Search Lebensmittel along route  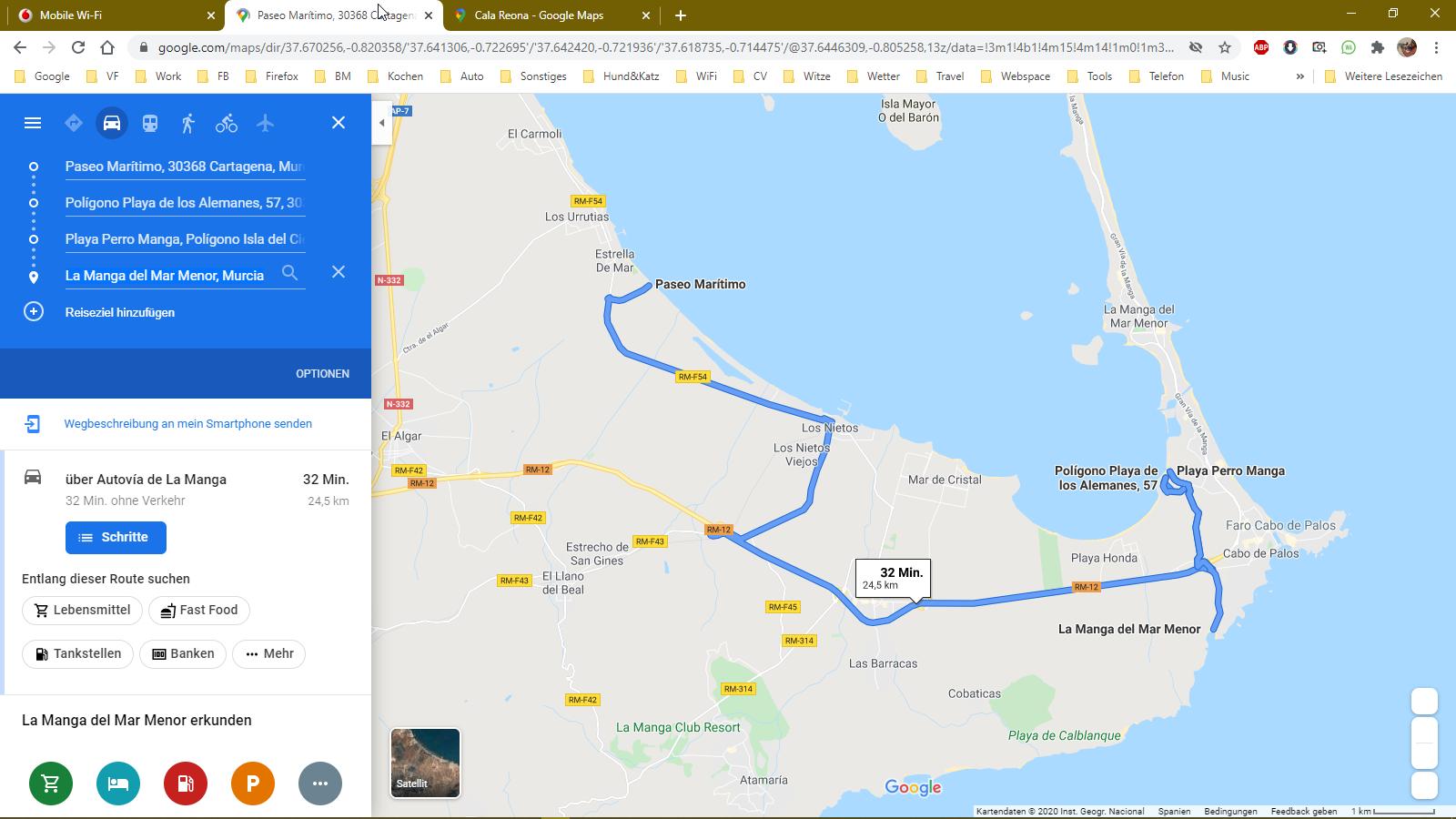coord(82,610)
